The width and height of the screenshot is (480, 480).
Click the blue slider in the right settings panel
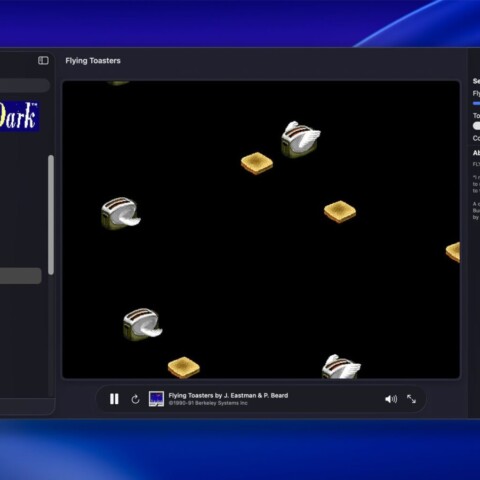(x=476, y=104)
